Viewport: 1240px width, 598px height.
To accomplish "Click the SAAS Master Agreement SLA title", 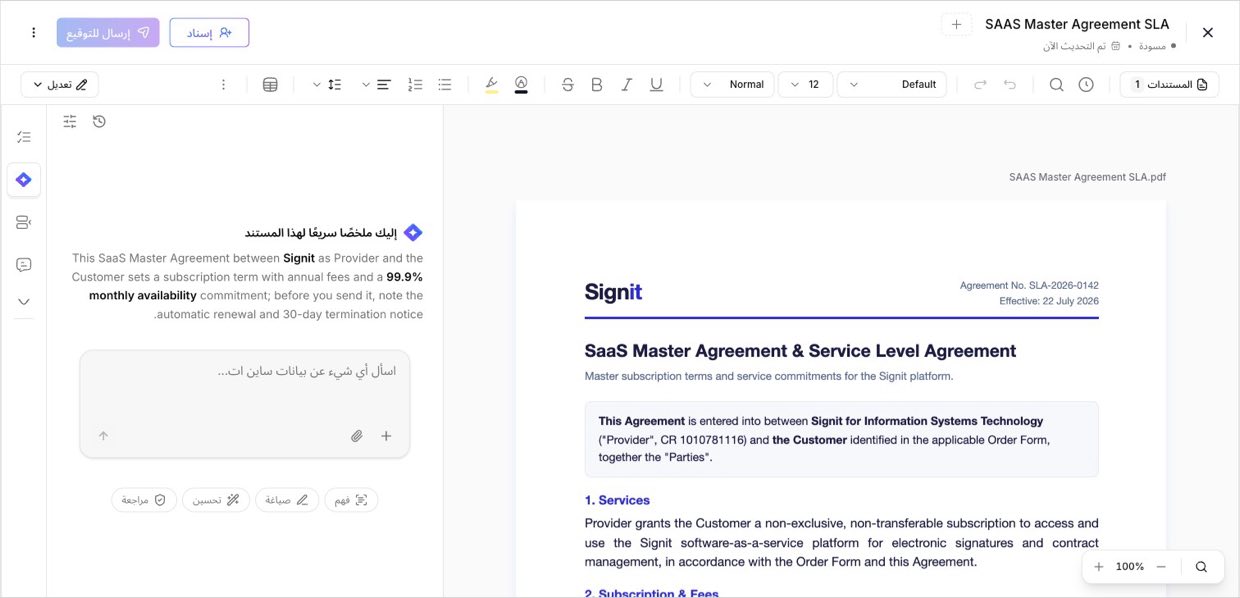I will 1077,24.
